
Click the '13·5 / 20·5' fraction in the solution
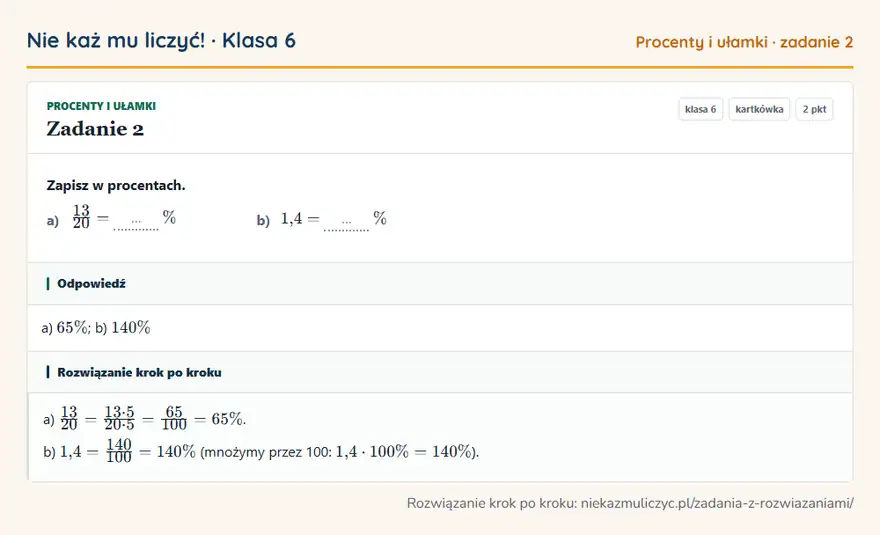coord(120,418)
